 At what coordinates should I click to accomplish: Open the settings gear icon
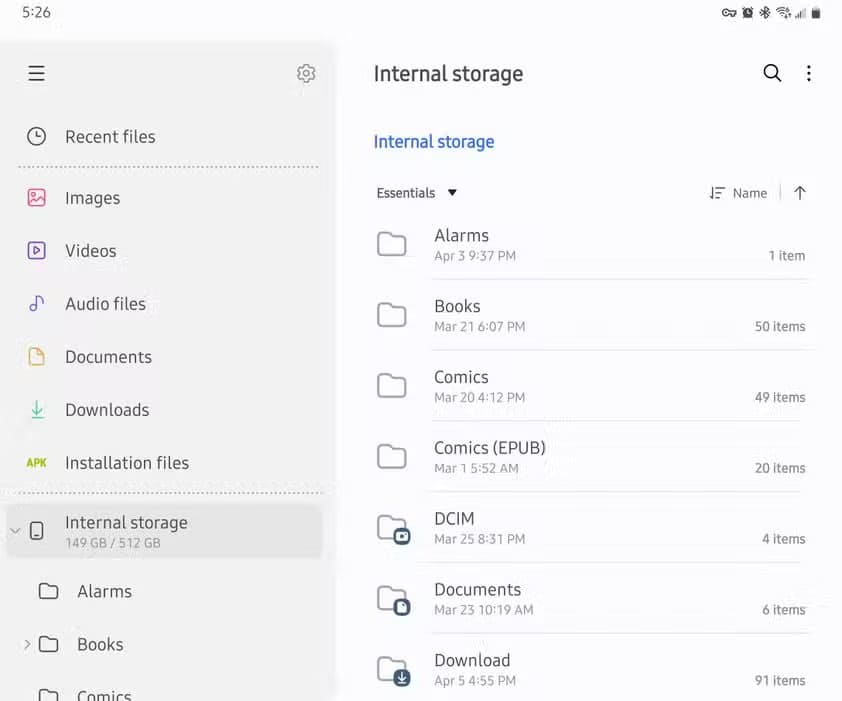(306, 73)
